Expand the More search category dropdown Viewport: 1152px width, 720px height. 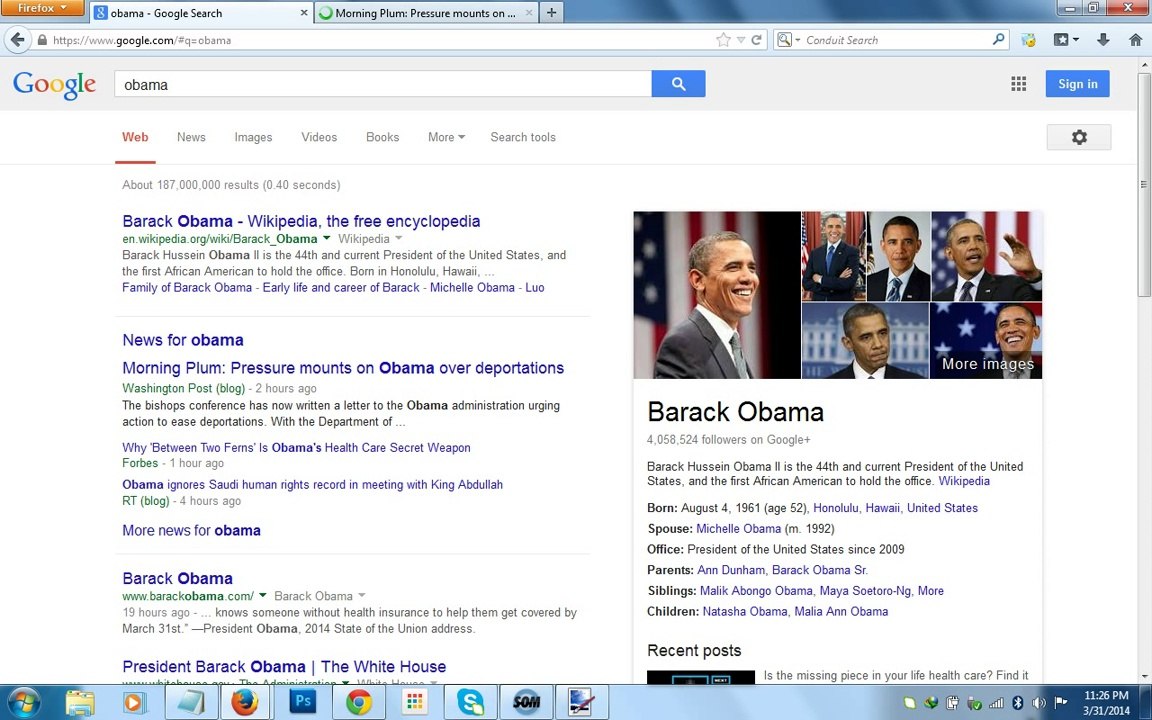coord(446,137)
